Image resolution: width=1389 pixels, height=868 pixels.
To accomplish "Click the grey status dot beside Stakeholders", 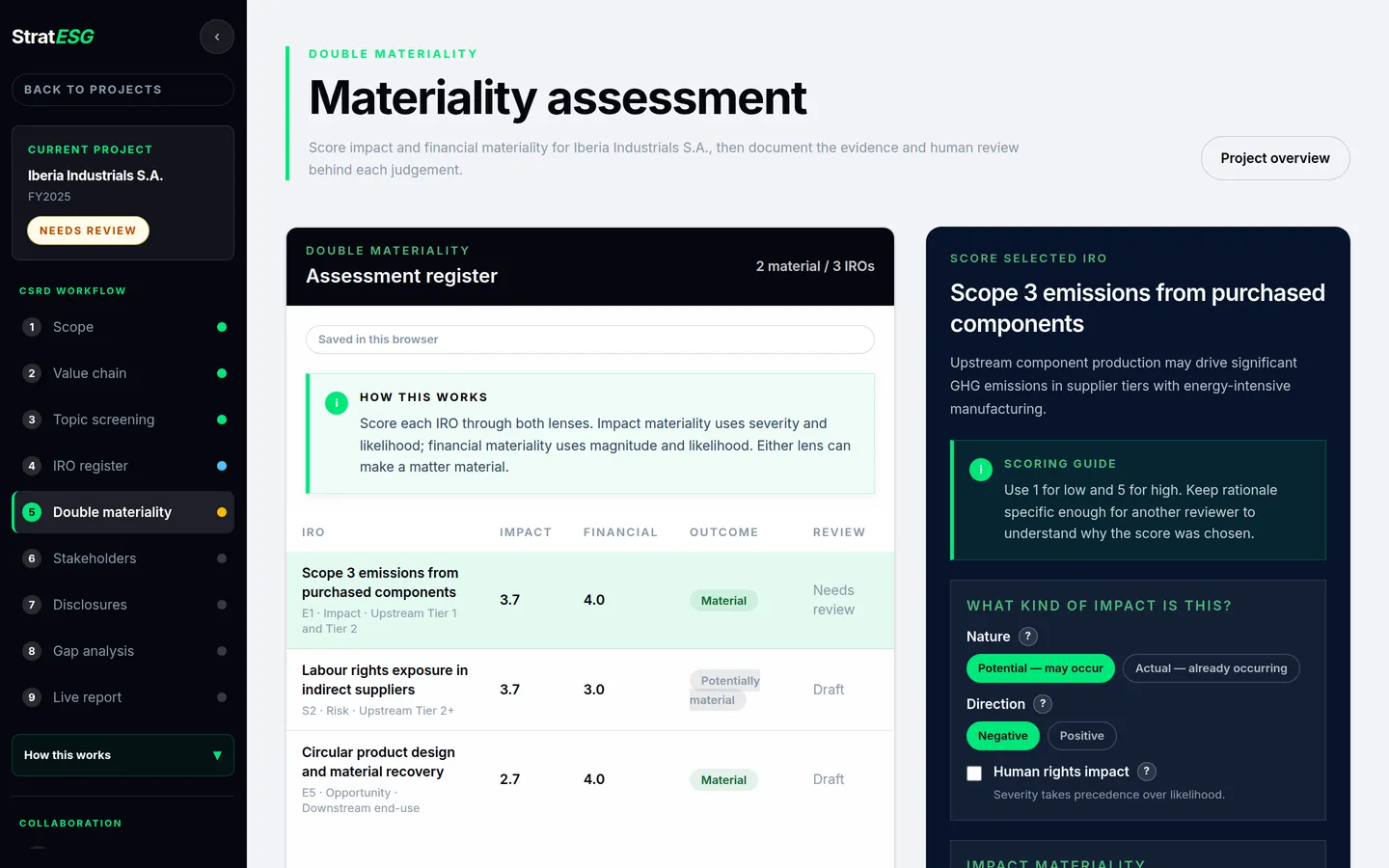I will [x=222, y=558].
